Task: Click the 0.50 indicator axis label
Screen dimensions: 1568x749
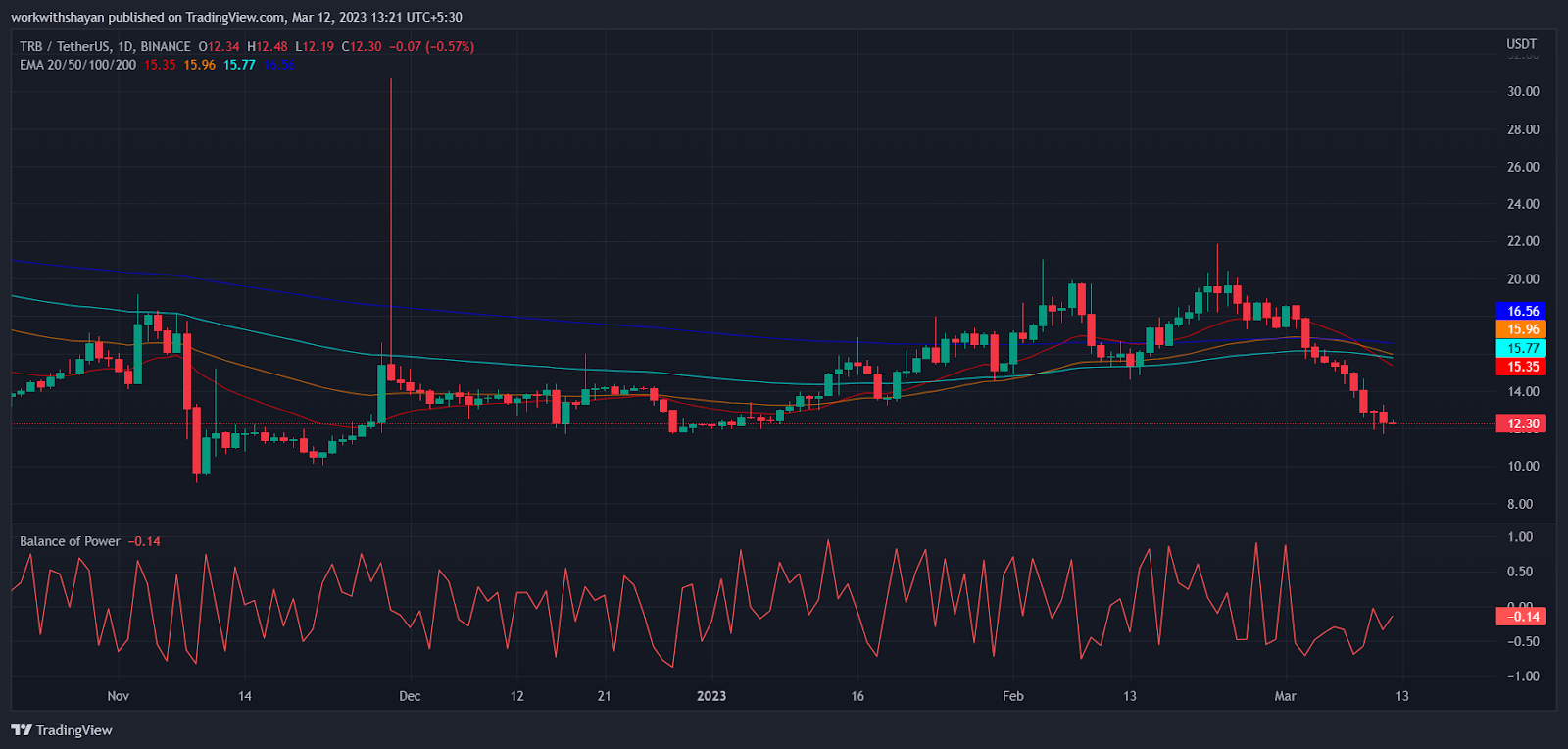Action: pos(1520,572)
